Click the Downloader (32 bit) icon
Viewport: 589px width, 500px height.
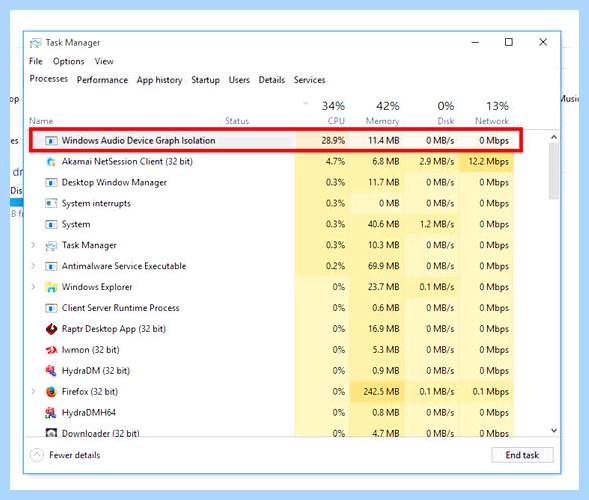[51, 433]
